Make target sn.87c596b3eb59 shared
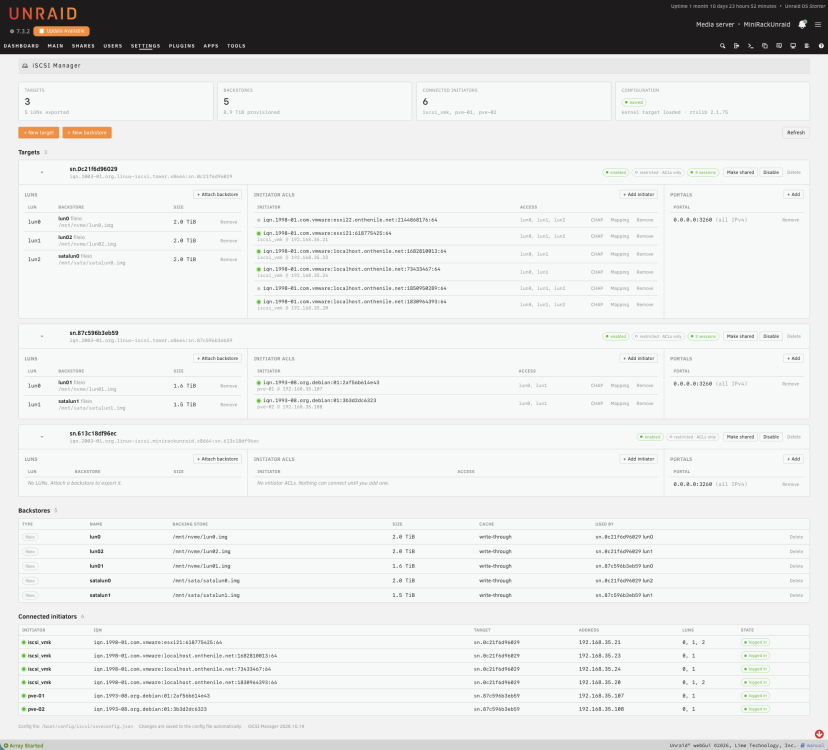 (740, 336)
